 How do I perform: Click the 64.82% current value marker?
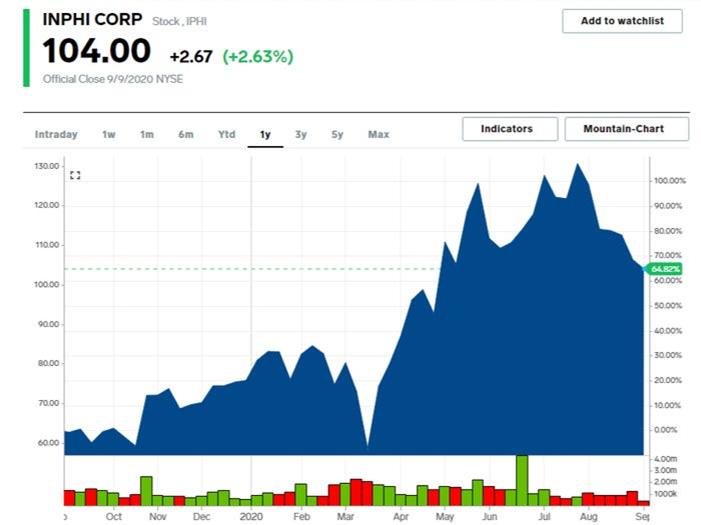pos(663,269)
